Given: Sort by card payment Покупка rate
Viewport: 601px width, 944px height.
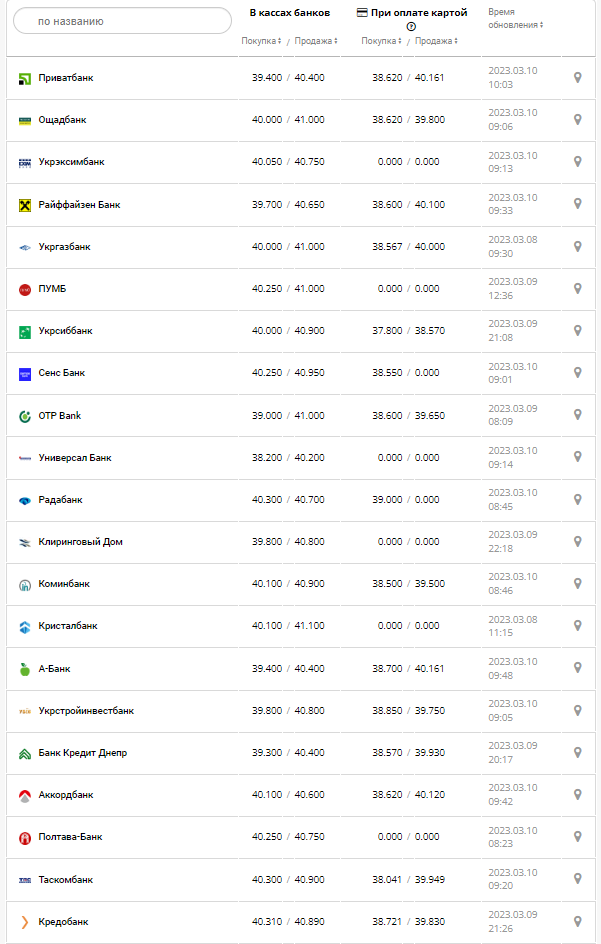Looking at the screenshot, I should tap(381, 41).
